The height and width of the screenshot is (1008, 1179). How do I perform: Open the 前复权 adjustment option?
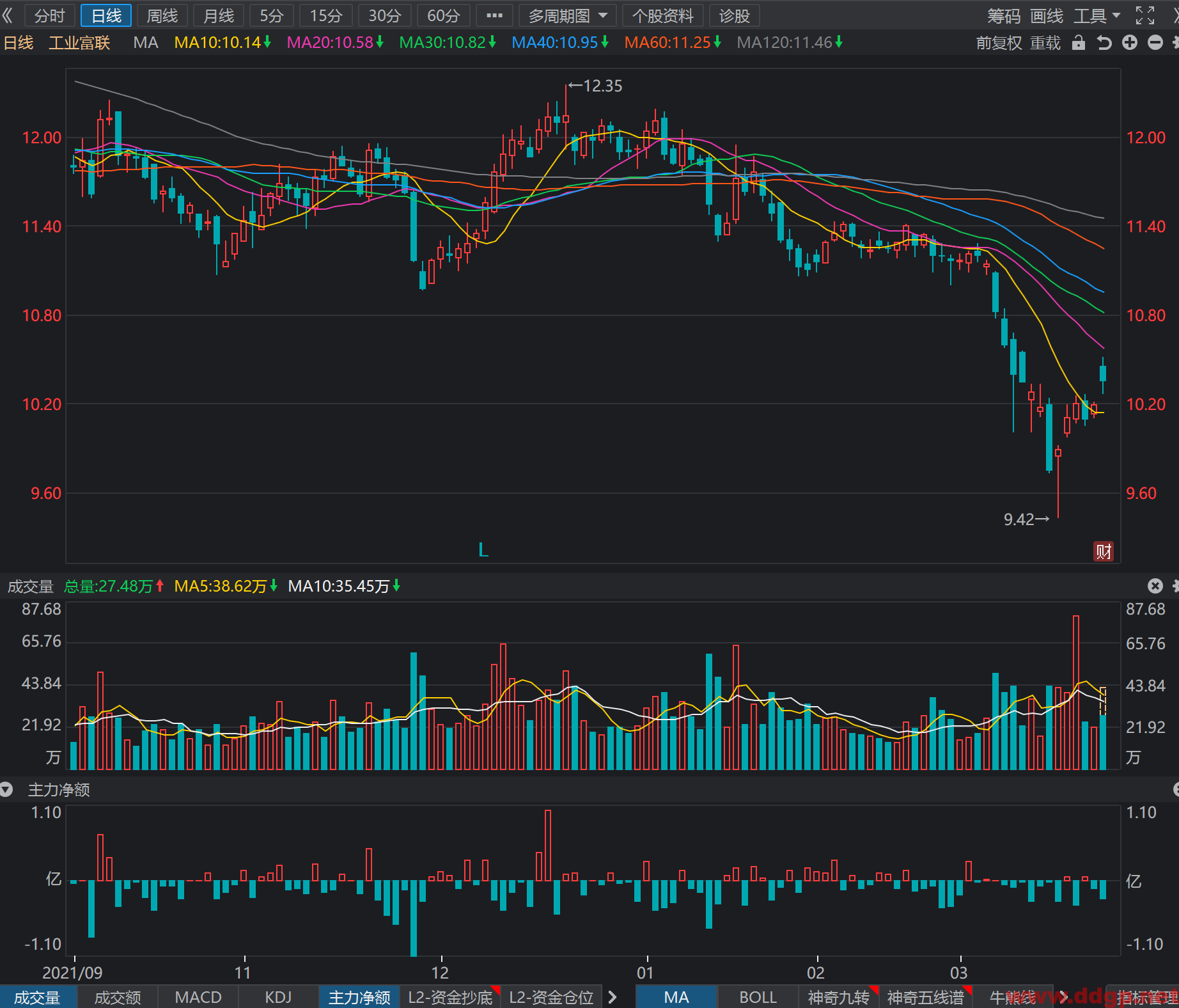[x=999, y=43]
